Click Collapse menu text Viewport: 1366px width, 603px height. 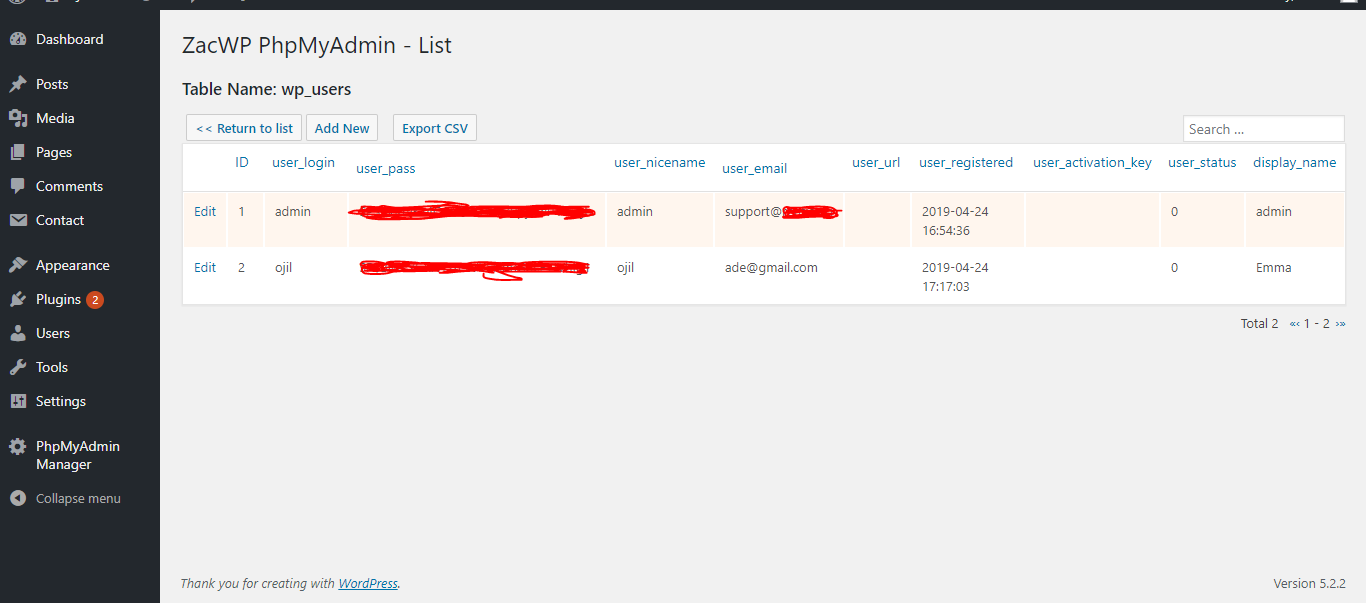coord(78,499)
